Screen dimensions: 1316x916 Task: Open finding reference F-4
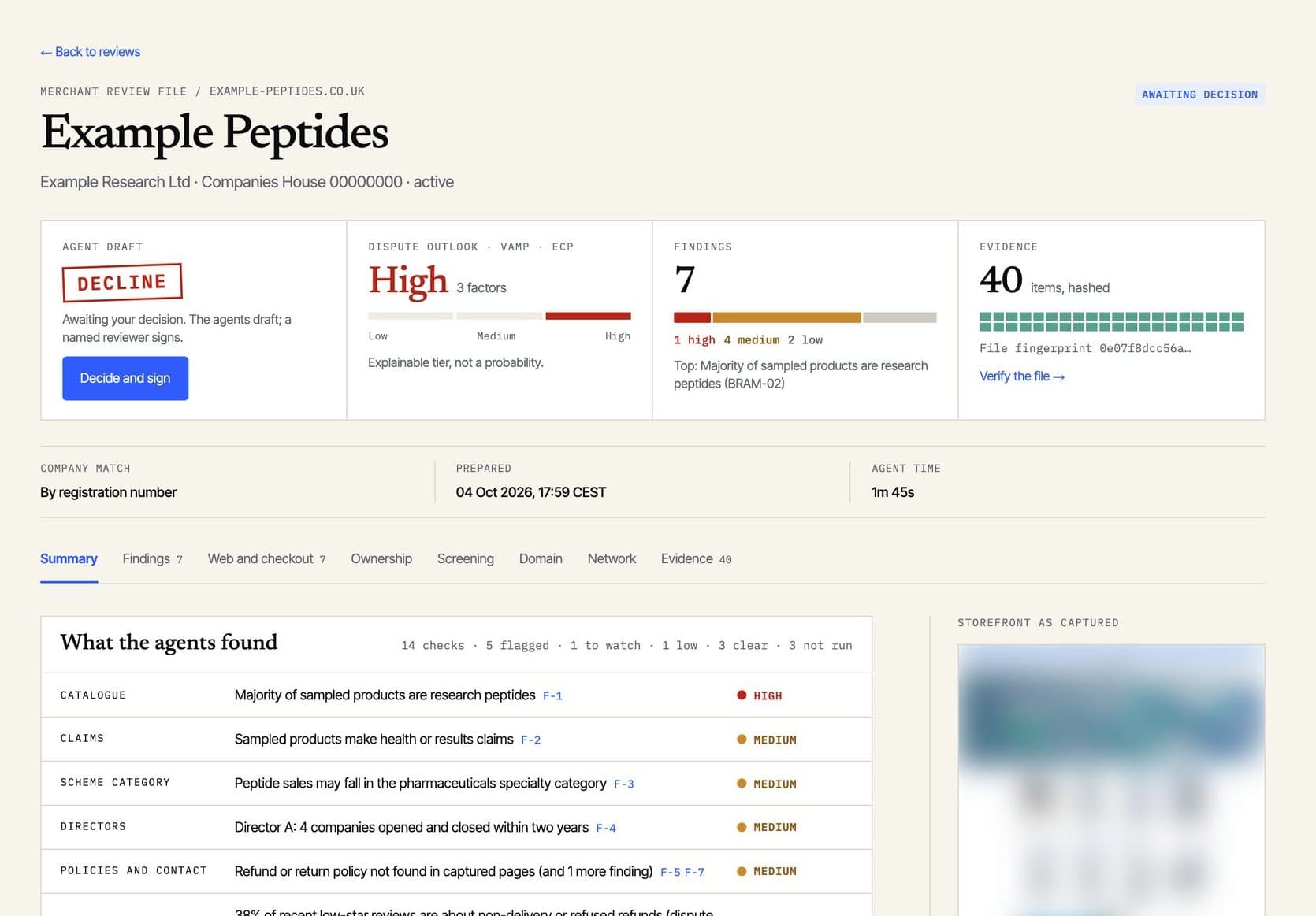(x=606, y=828)
